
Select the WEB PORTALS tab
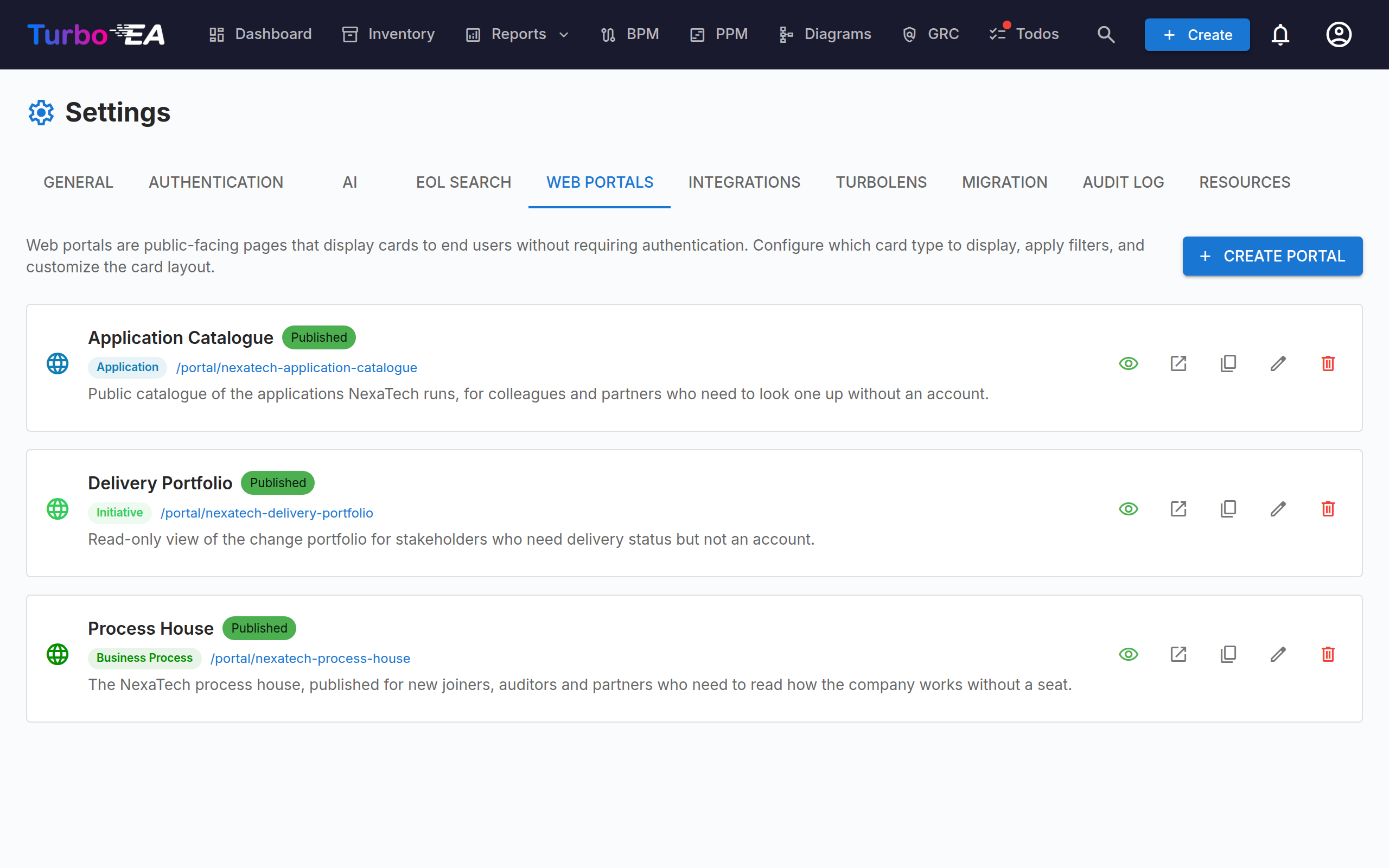(x=599, y=183)
